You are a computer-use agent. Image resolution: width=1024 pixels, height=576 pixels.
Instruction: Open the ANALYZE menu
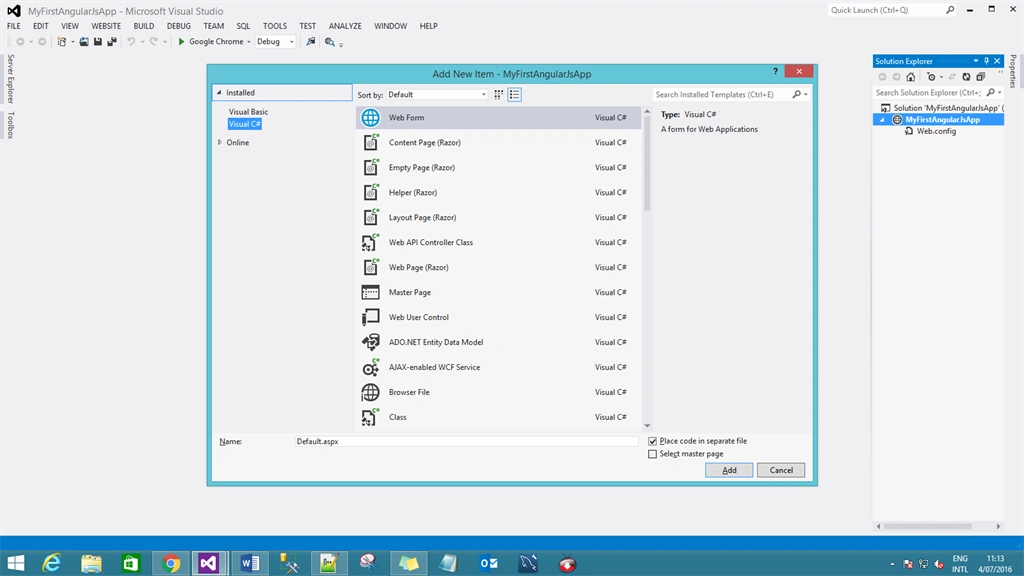pyautogui.click(x=345, y=26)
